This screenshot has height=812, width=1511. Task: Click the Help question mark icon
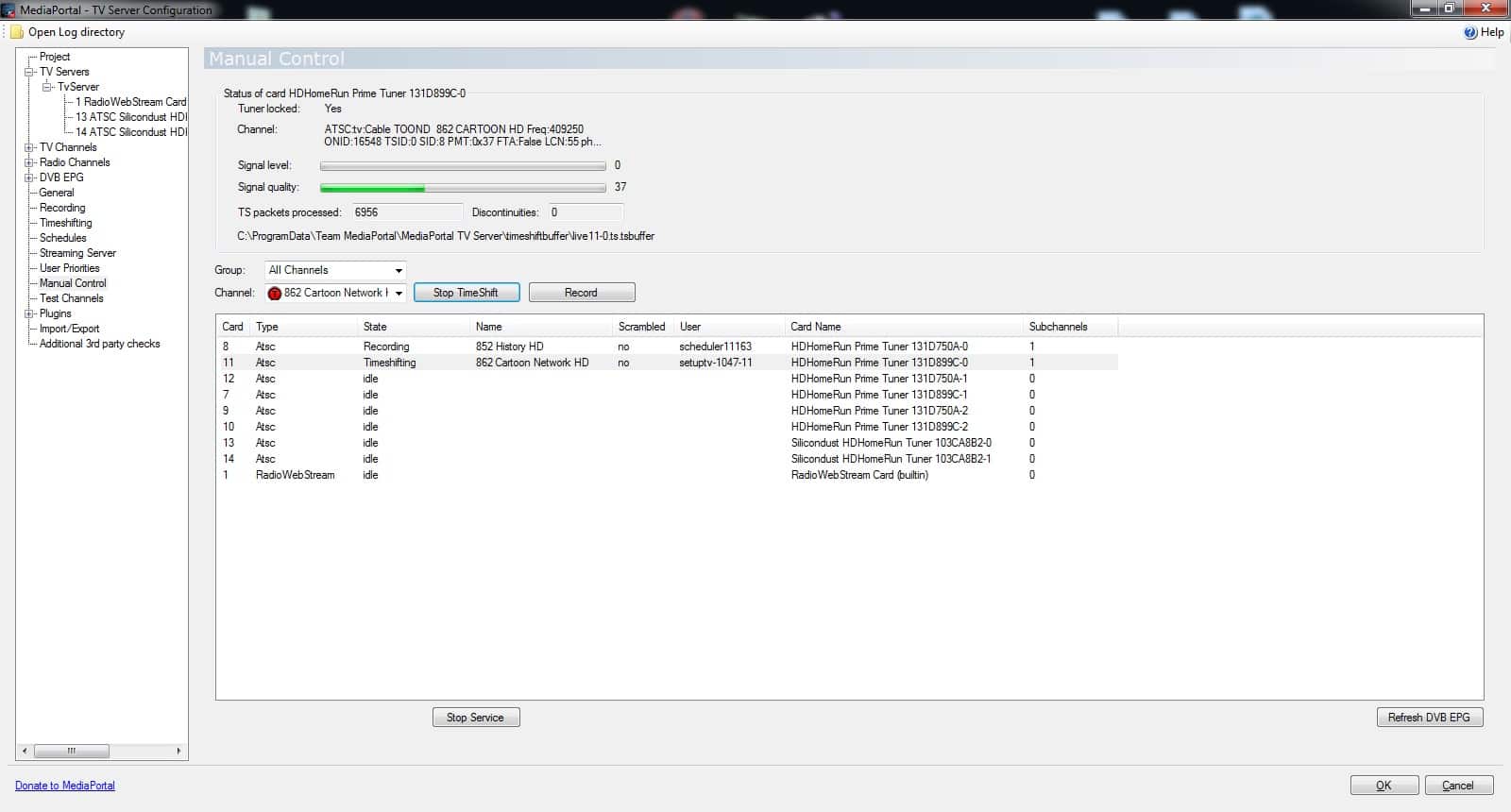pyautogui.click(x=1470, y=32)
